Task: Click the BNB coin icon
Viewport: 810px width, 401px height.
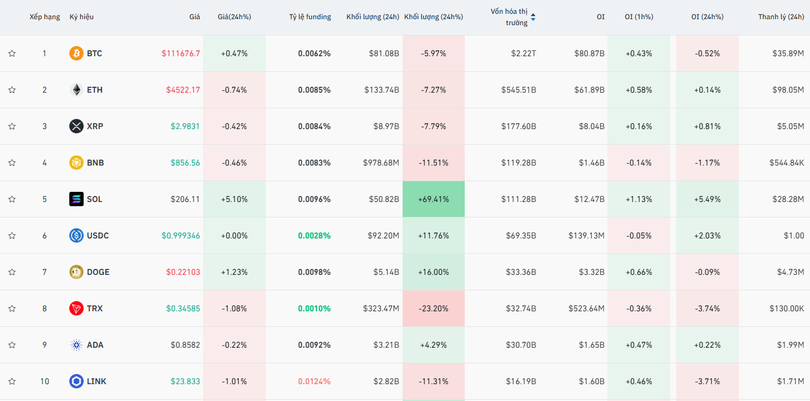Action: tap(76, 163)
